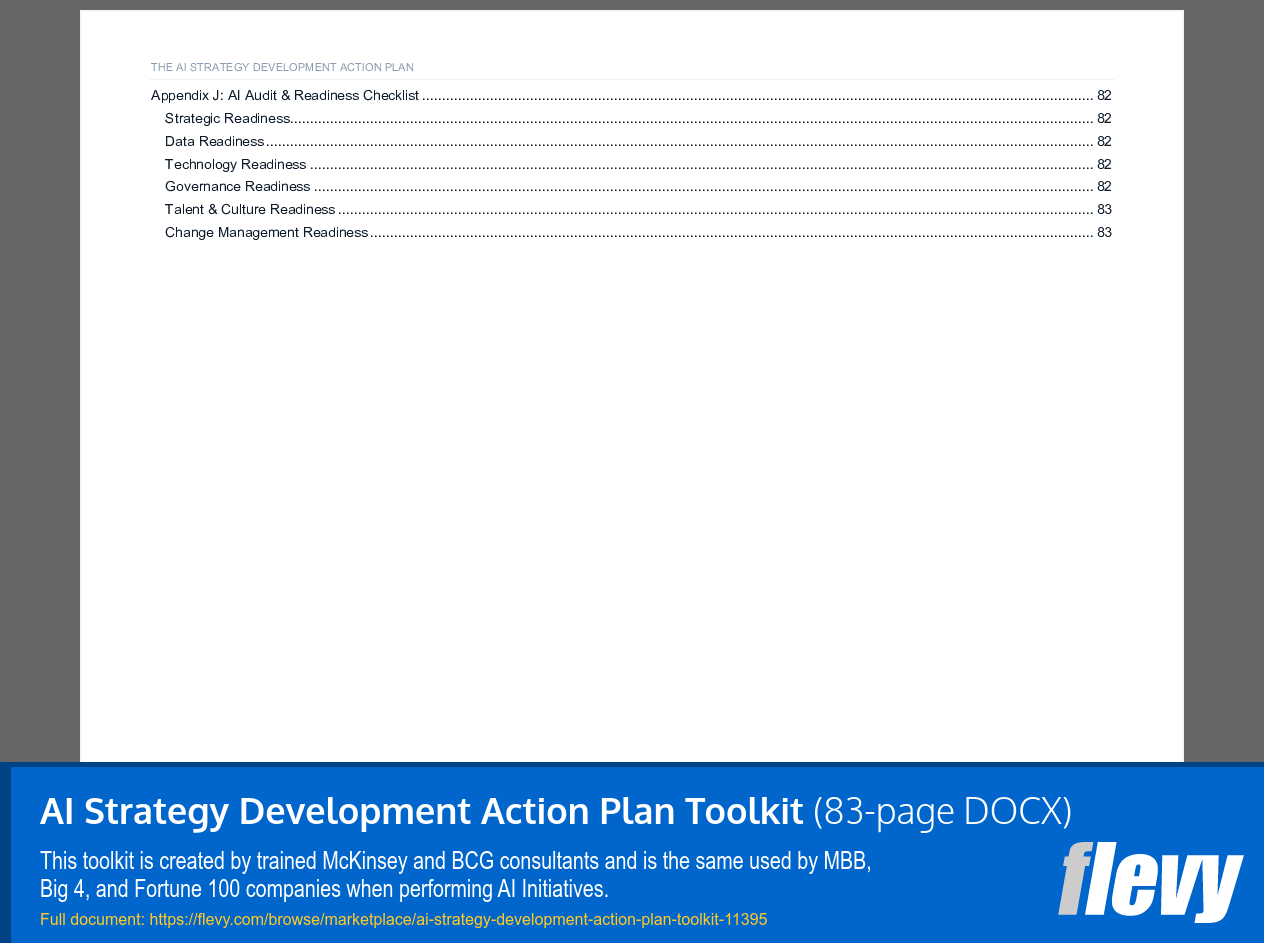Click the '(83-page DOCX)' label

tap(943, 810)
